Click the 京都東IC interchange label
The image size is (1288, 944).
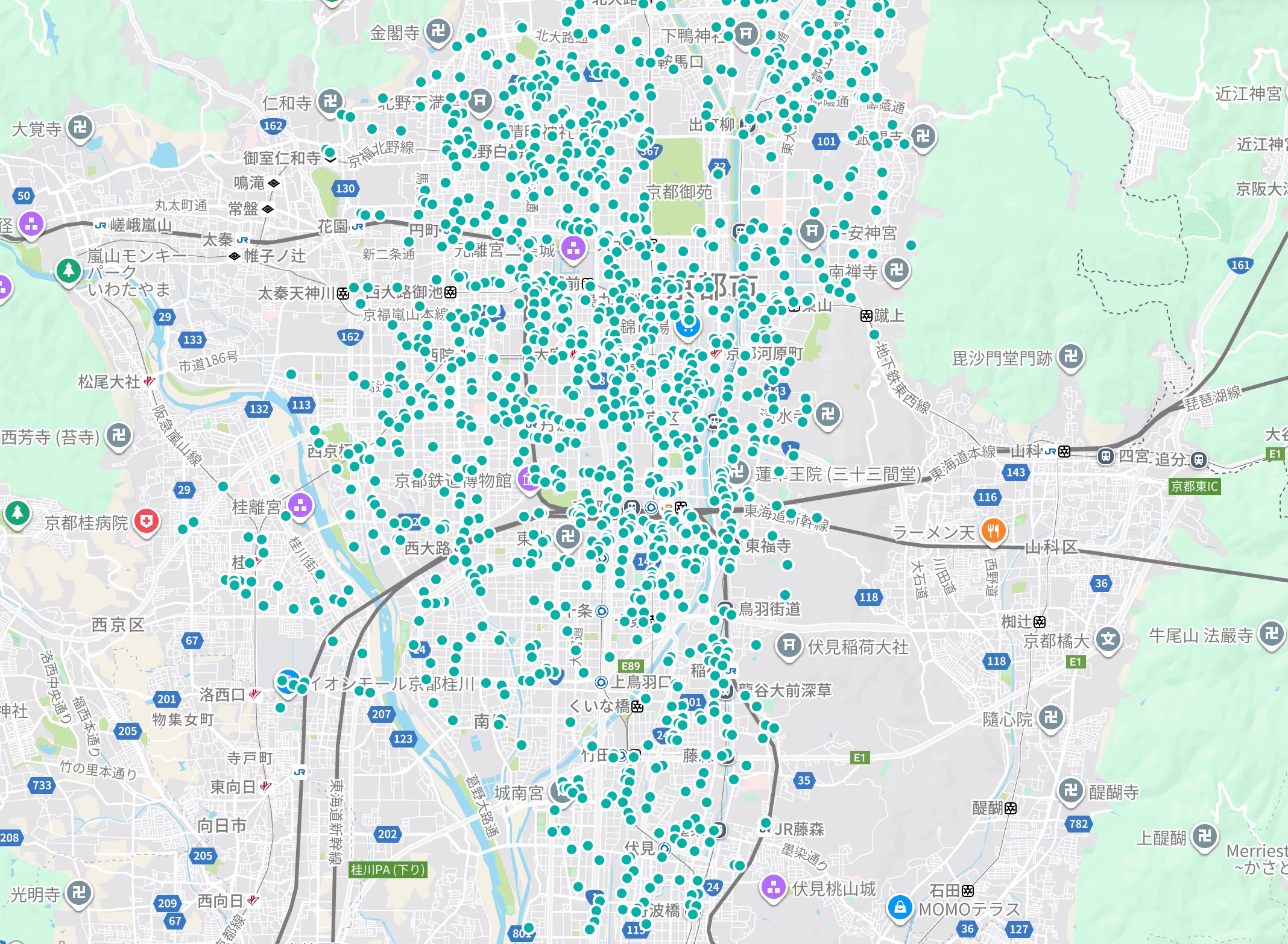click(1195, 486)
